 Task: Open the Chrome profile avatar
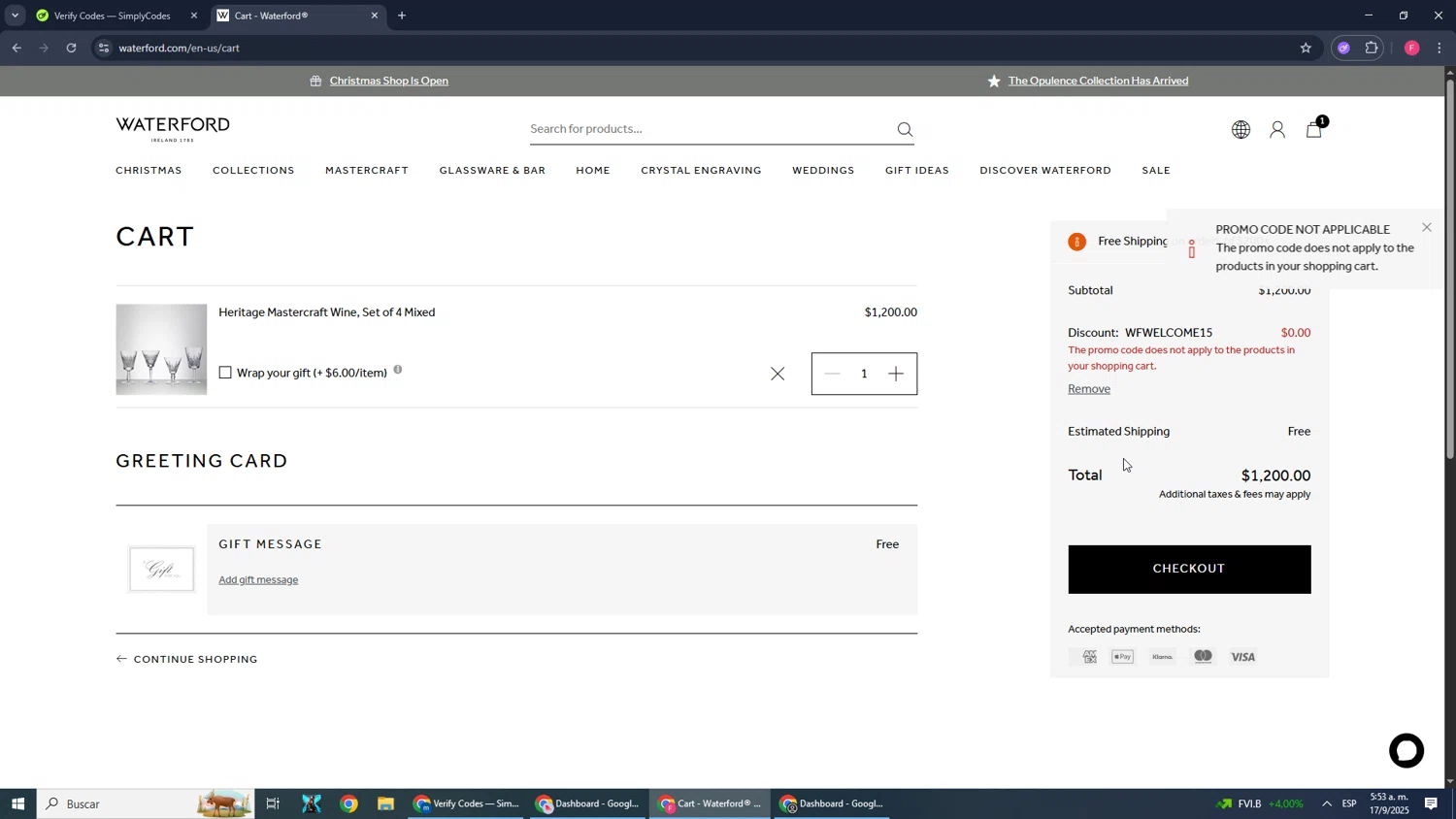pyautogui.click(x=1412, y=48)
